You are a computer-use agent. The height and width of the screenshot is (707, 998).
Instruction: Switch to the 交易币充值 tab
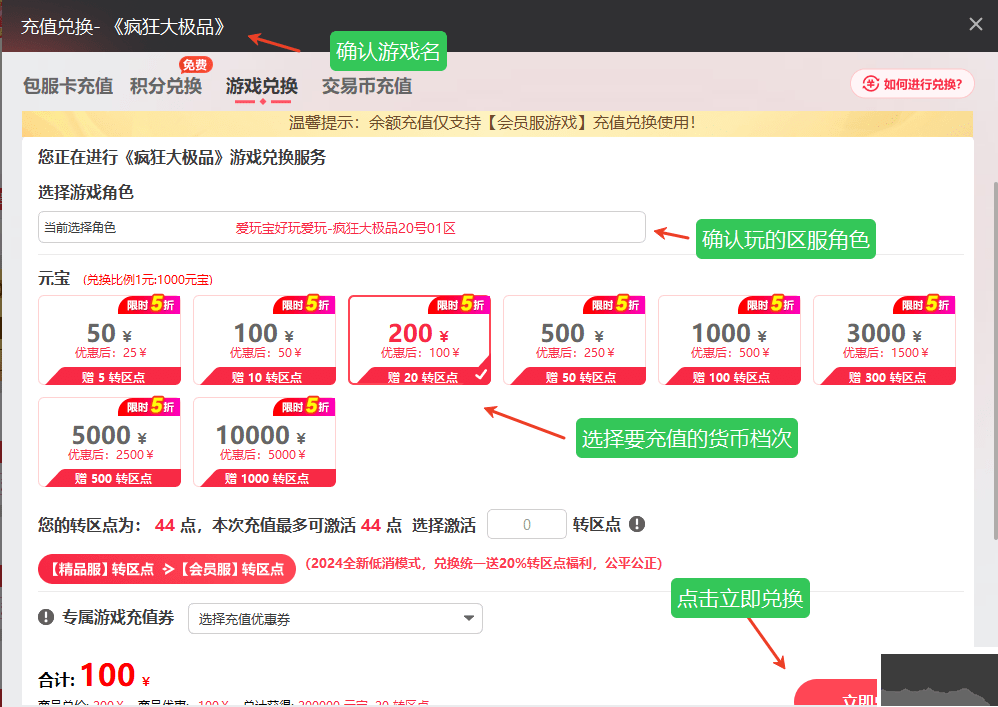point(366,86)
